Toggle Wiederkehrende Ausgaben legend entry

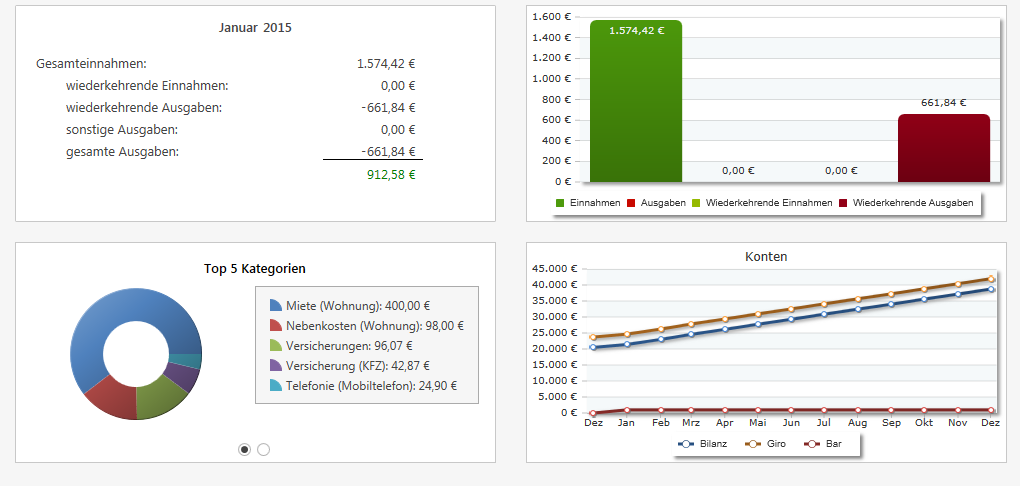click(x=906, y=203)
